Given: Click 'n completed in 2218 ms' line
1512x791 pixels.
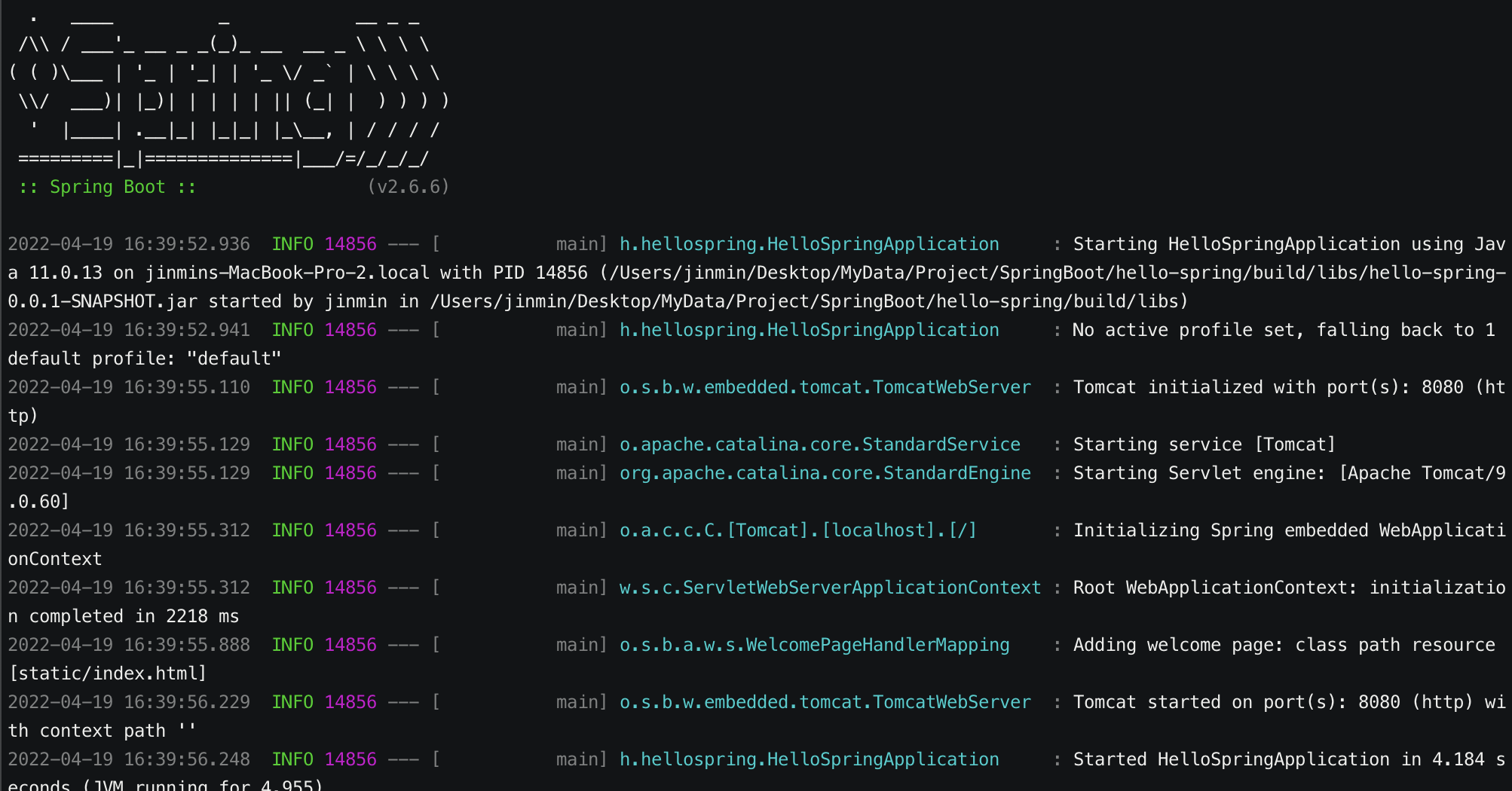Looking at the screenshot, I should pyautogui.click(x=124, y=616).
